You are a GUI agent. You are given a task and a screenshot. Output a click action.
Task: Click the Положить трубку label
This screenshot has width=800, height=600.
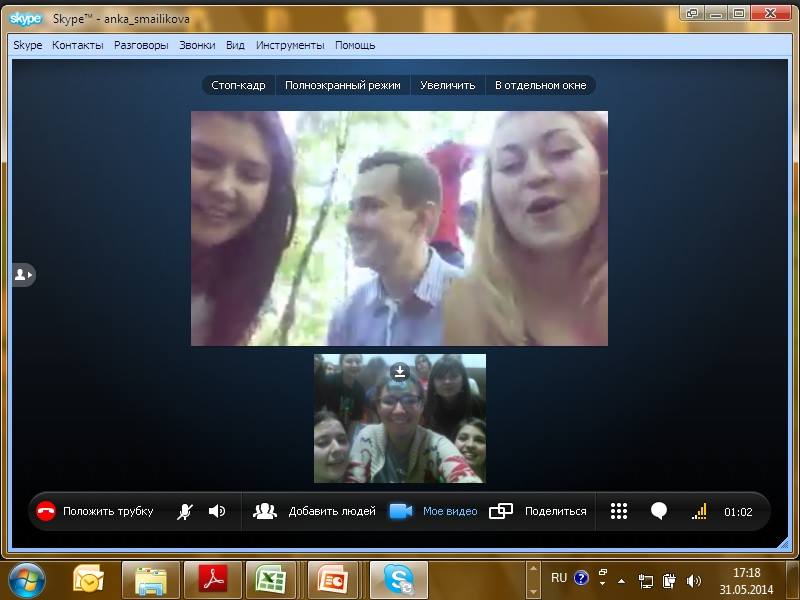tap(108, 511)
